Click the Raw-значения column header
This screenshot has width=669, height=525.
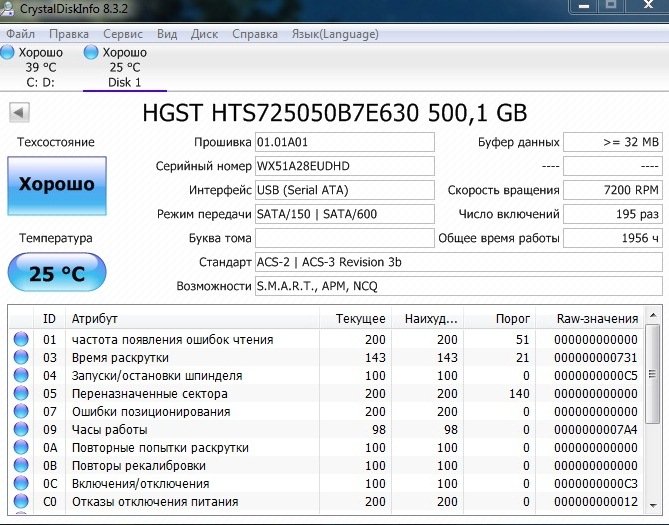pos(590,318)
